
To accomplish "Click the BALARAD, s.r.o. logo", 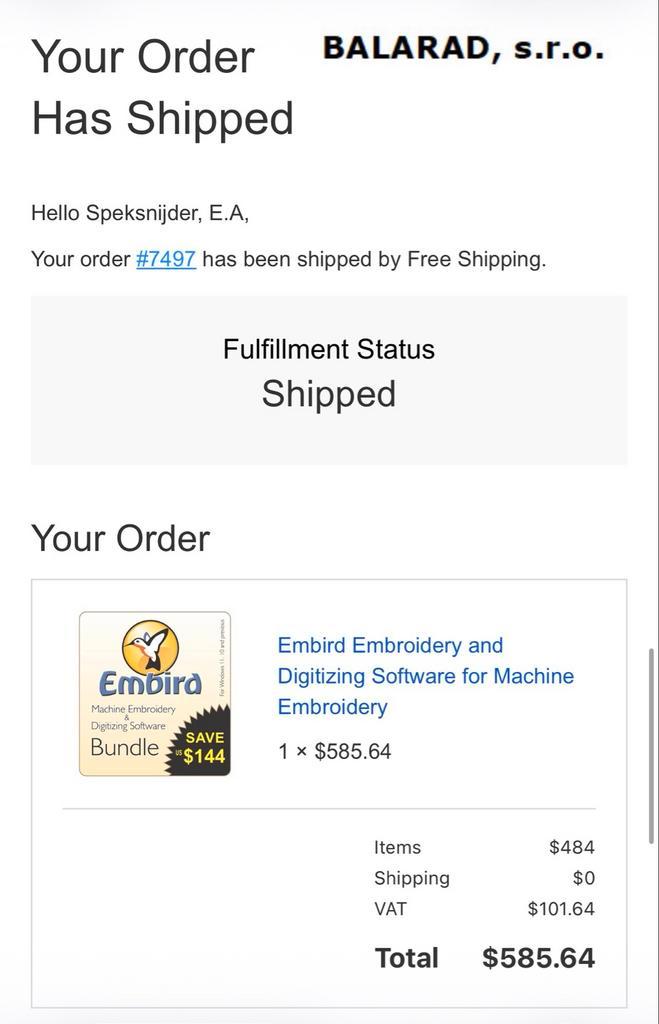I will [x=463, y=47].
